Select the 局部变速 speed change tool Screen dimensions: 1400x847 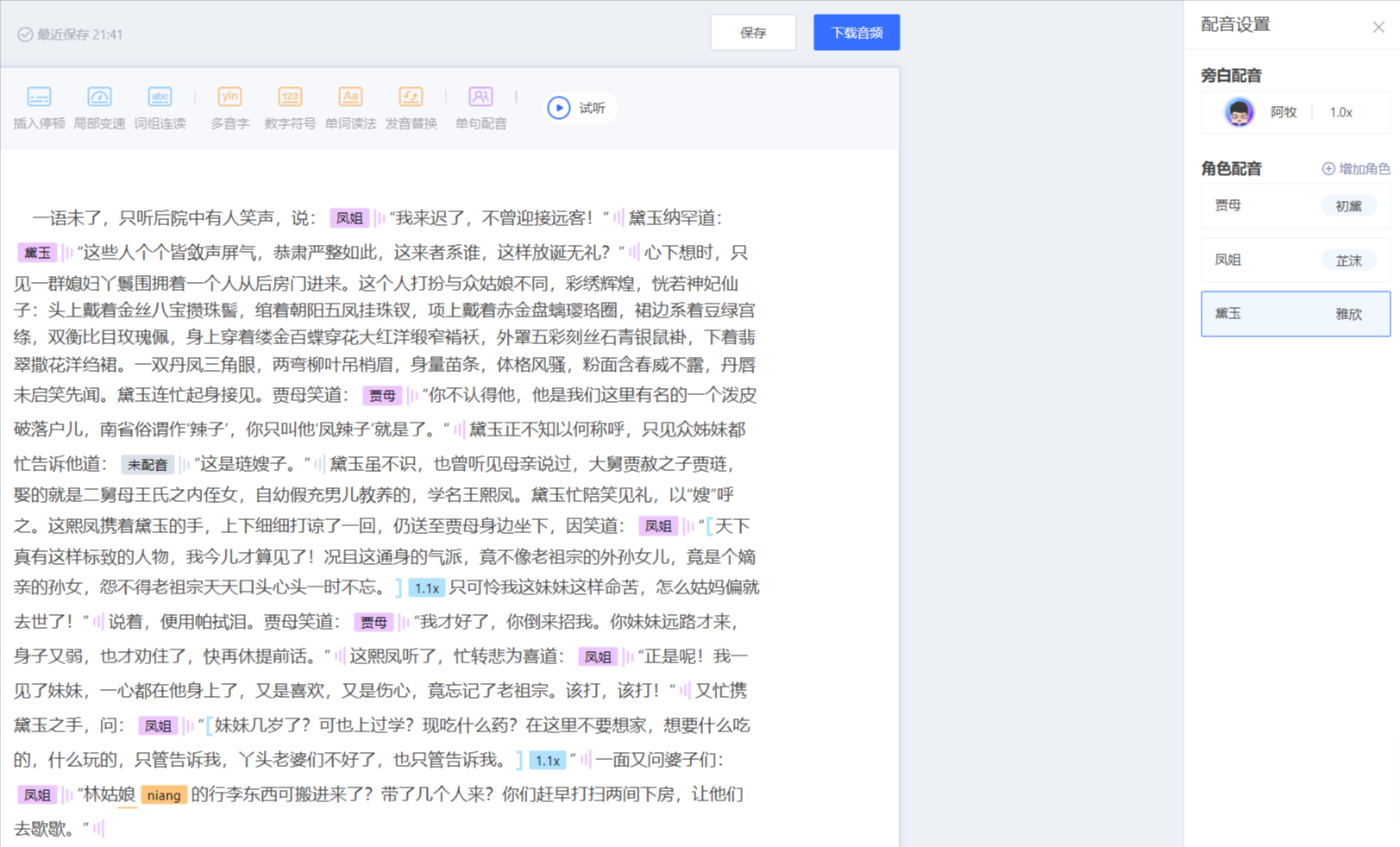click(99, 107)
